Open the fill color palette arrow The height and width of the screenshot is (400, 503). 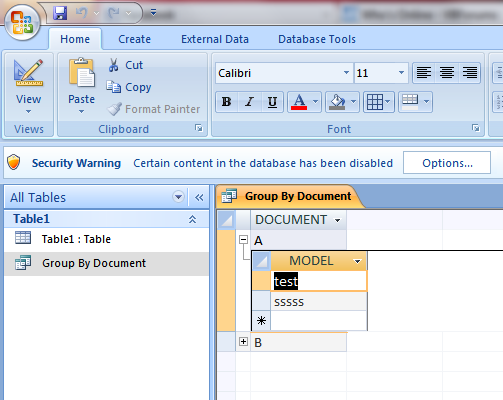coord(353,102)
